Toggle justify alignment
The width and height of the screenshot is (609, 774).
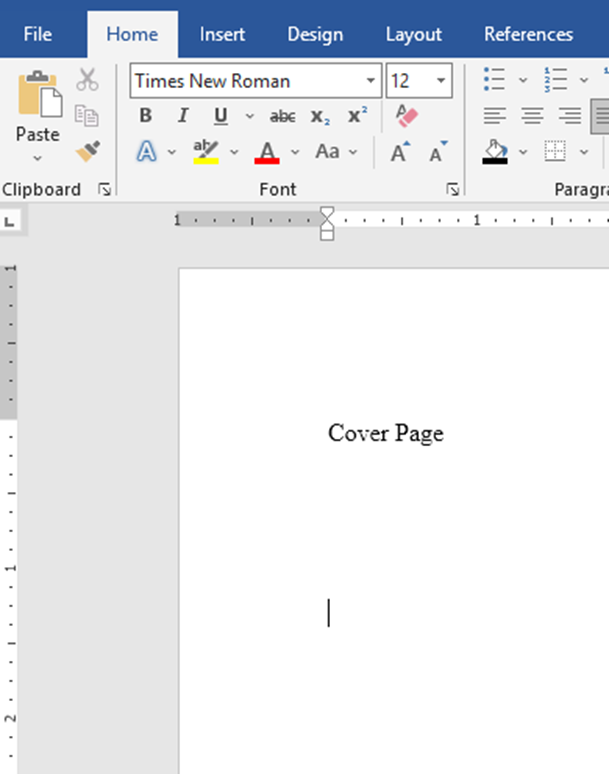coord(601,116)
